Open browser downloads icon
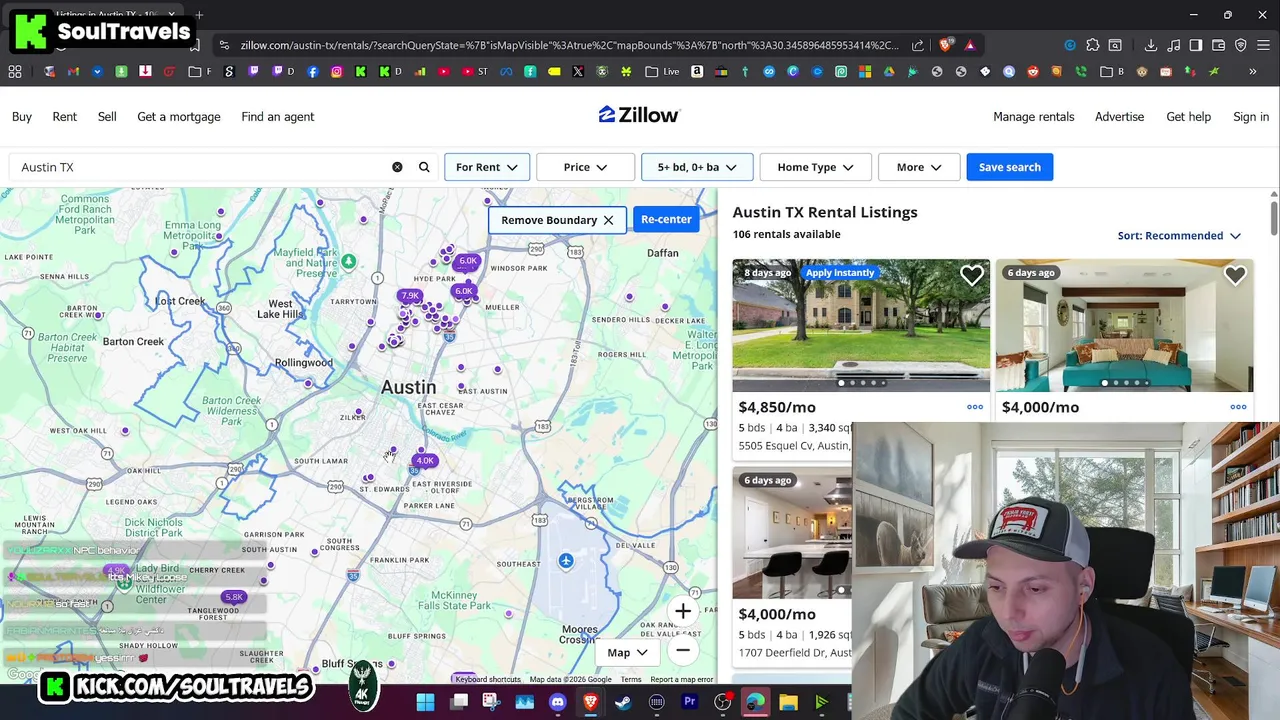This screenshot has height=720, width=1280. click(1151, 45)
